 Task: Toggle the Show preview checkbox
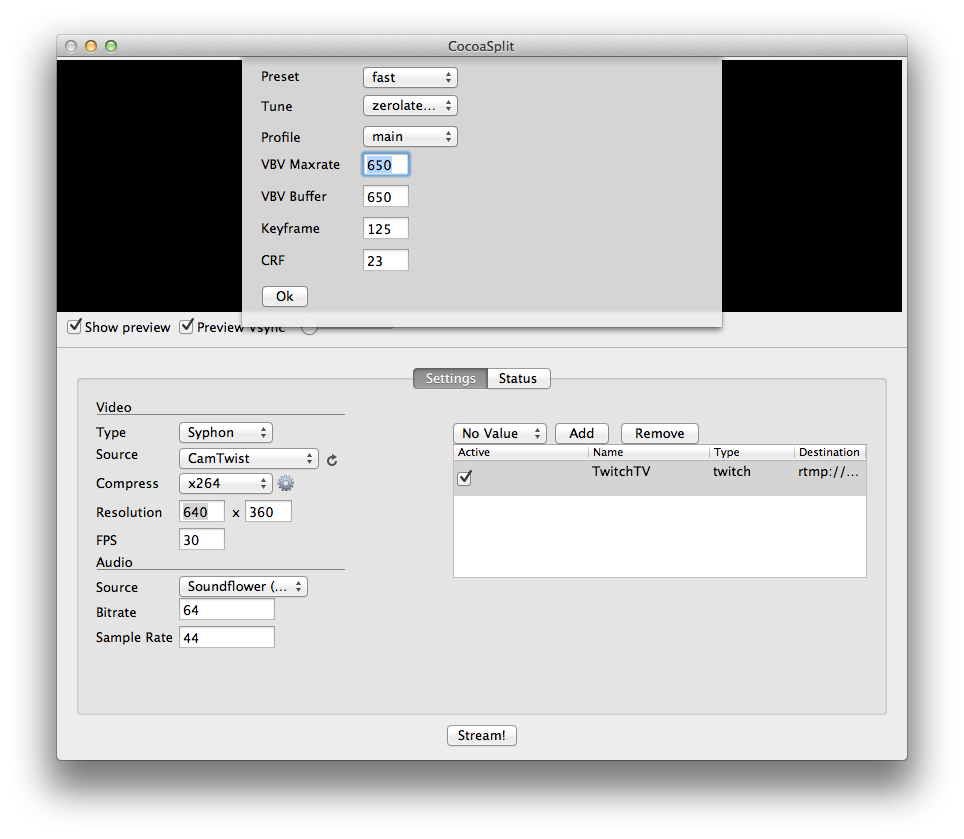(x=75, y=327)
